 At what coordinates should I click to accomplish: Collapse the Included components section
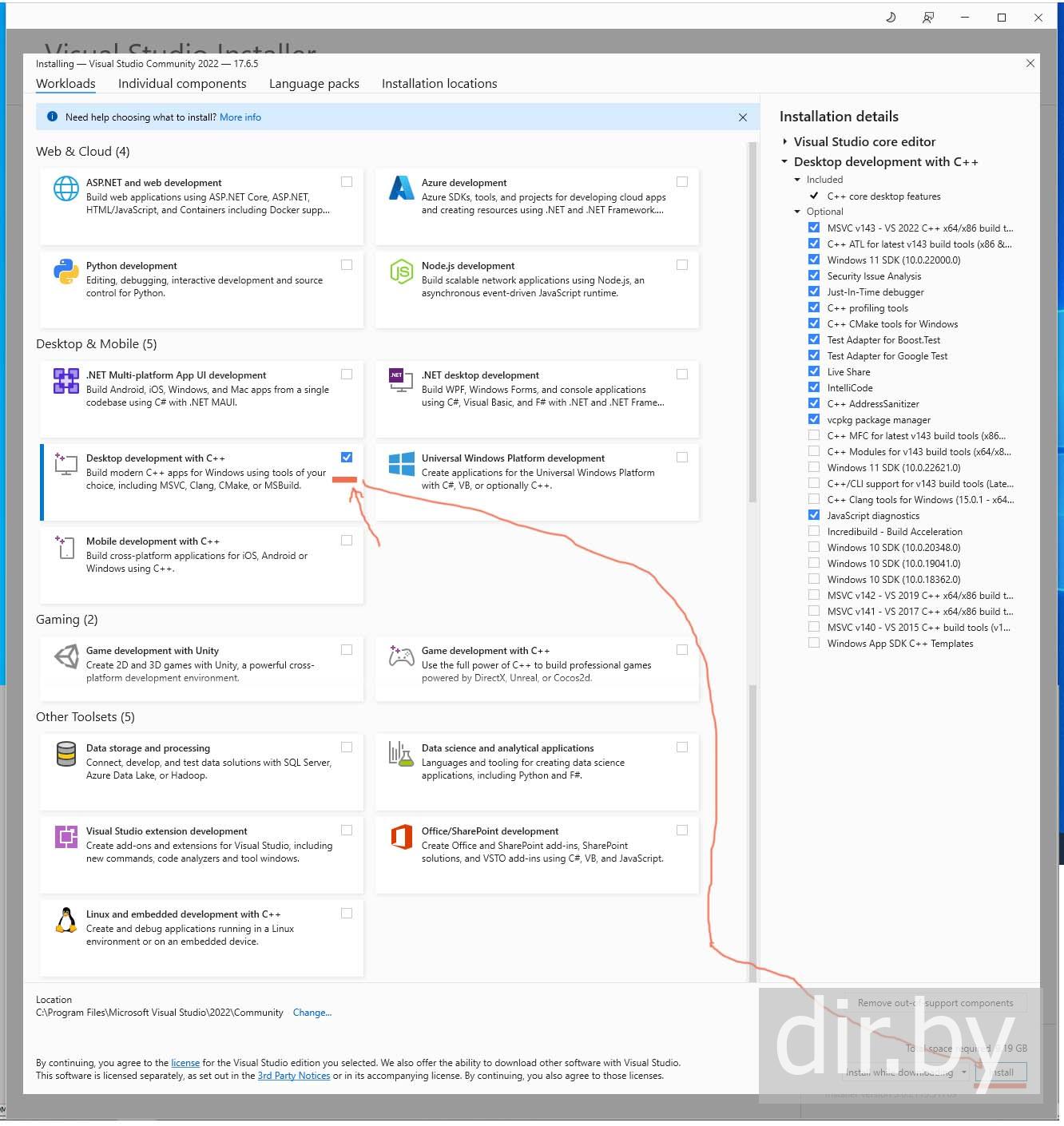click(797, 180)
